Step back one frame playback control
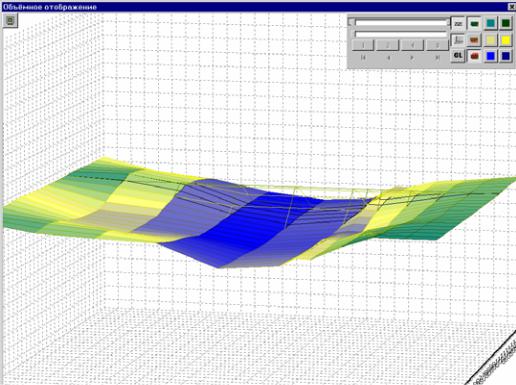516x385 pixels. (x=388, y=58)
